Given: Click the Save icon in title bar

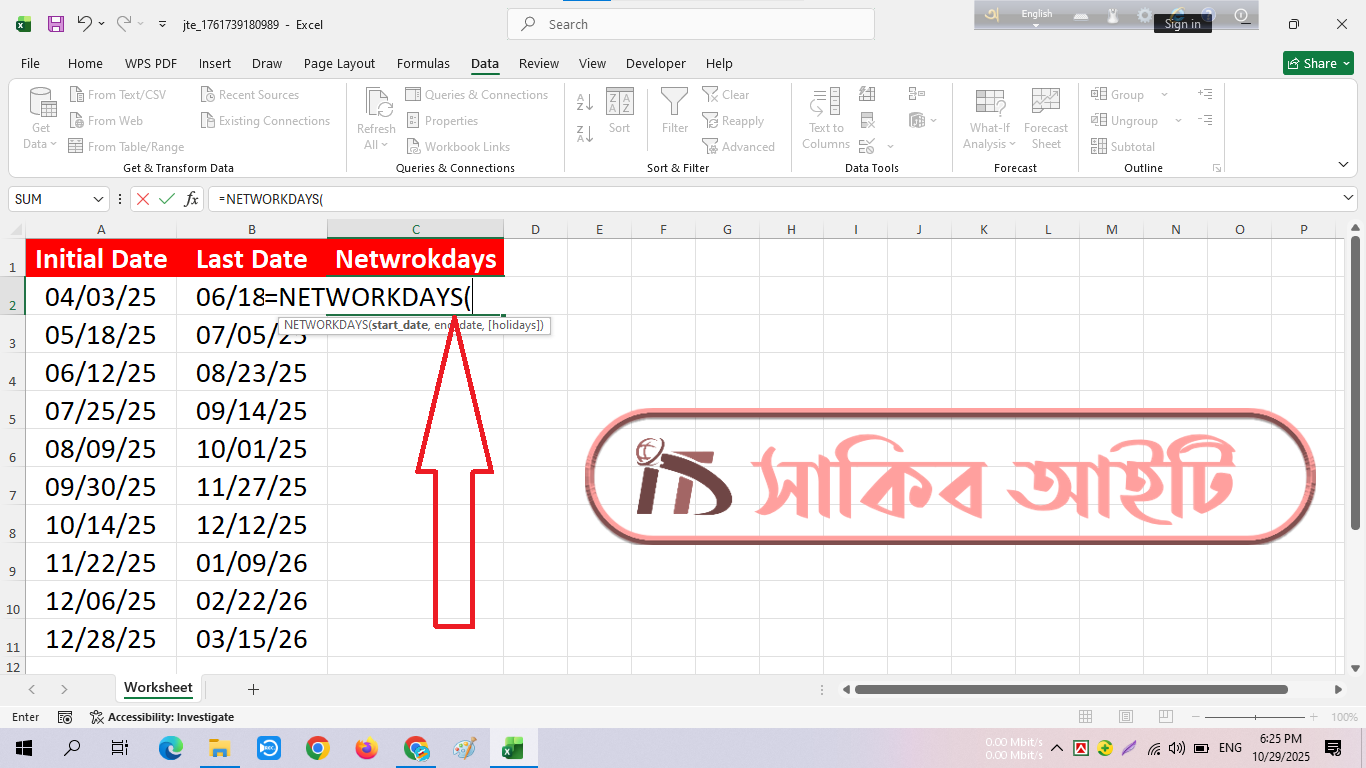Looking at the screenshot, I should click(x=56, y=24).
